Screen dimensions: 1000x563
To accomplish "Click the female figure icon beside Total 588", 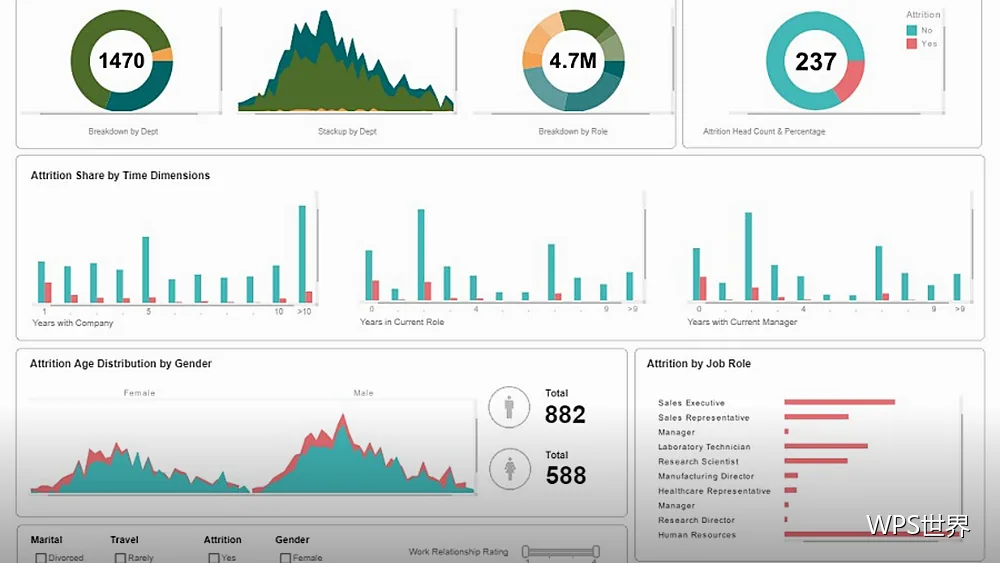I will [x=510, y=469].
